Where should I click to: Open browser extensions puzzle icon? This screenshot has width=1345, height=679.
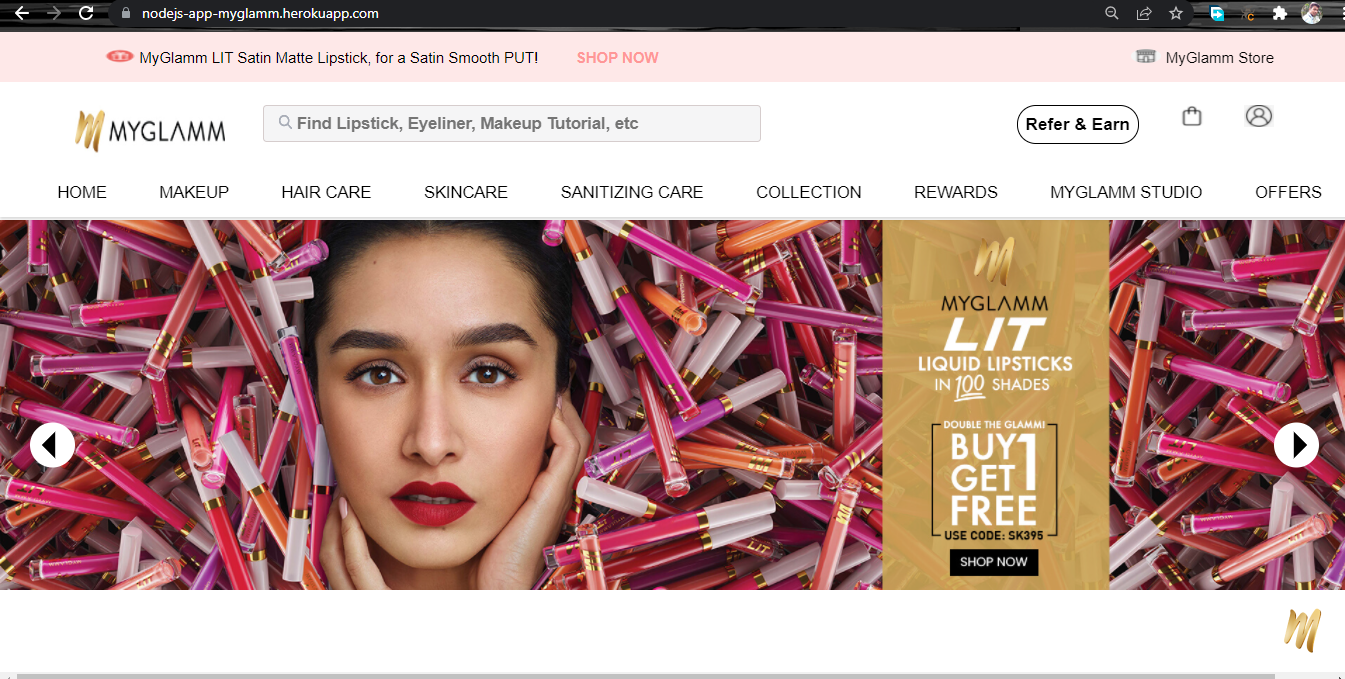pos(1279,13)
